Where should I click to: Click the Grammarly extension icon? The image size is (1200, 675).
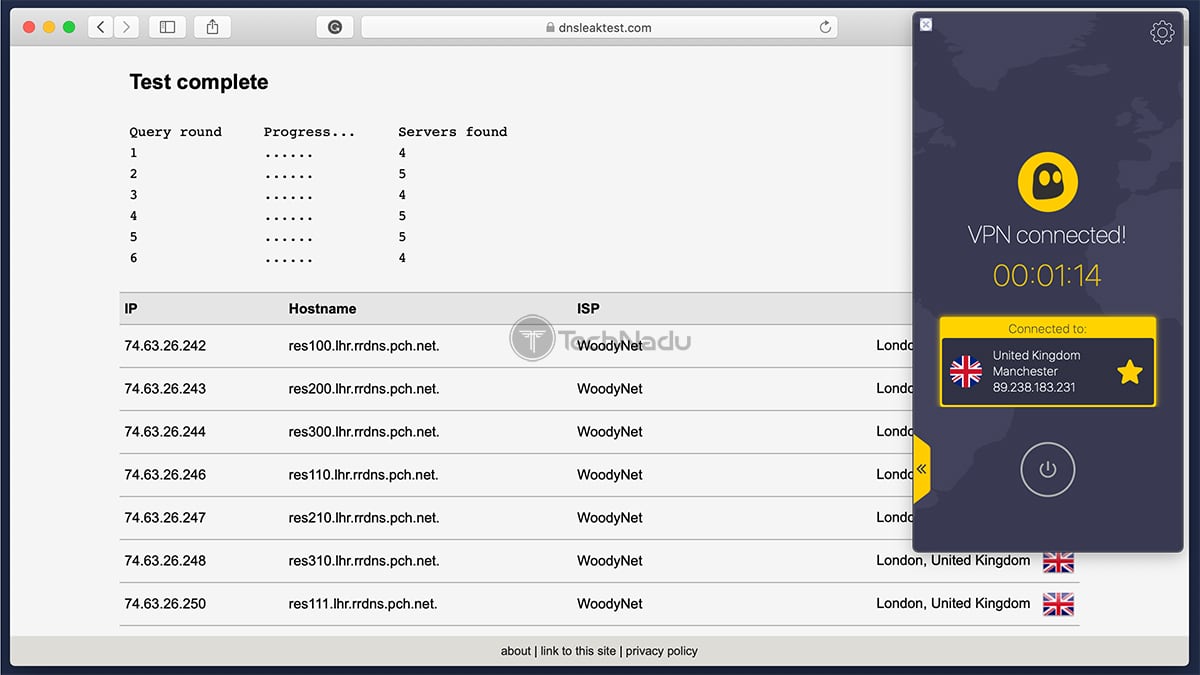[x=335, y=27]
